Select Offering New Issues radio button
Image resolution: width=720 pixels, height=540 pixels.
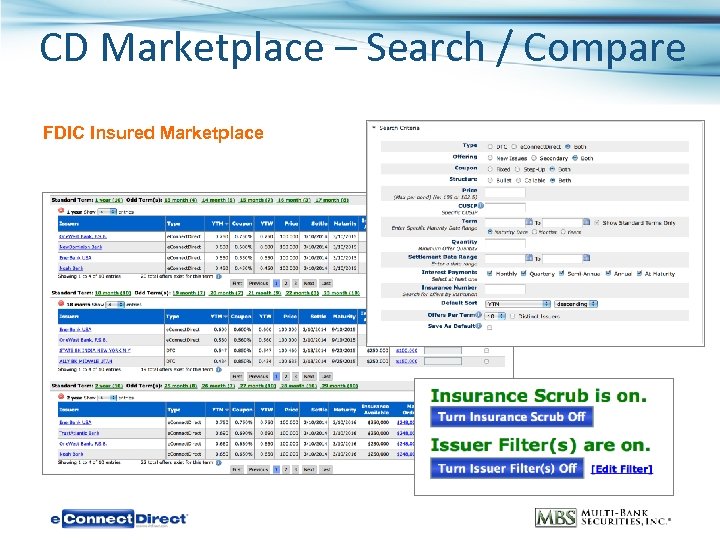490,158
